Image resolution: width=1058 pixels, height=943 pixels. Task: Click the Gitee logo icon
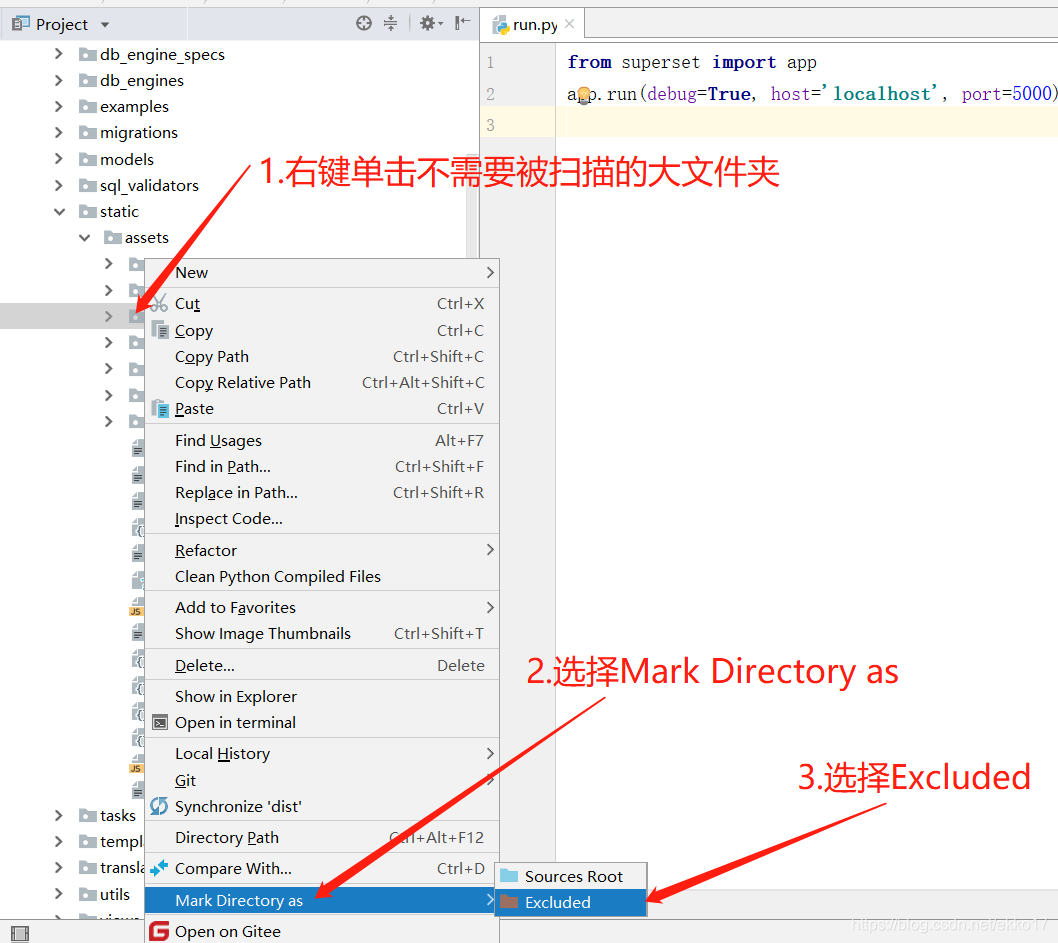159,931
